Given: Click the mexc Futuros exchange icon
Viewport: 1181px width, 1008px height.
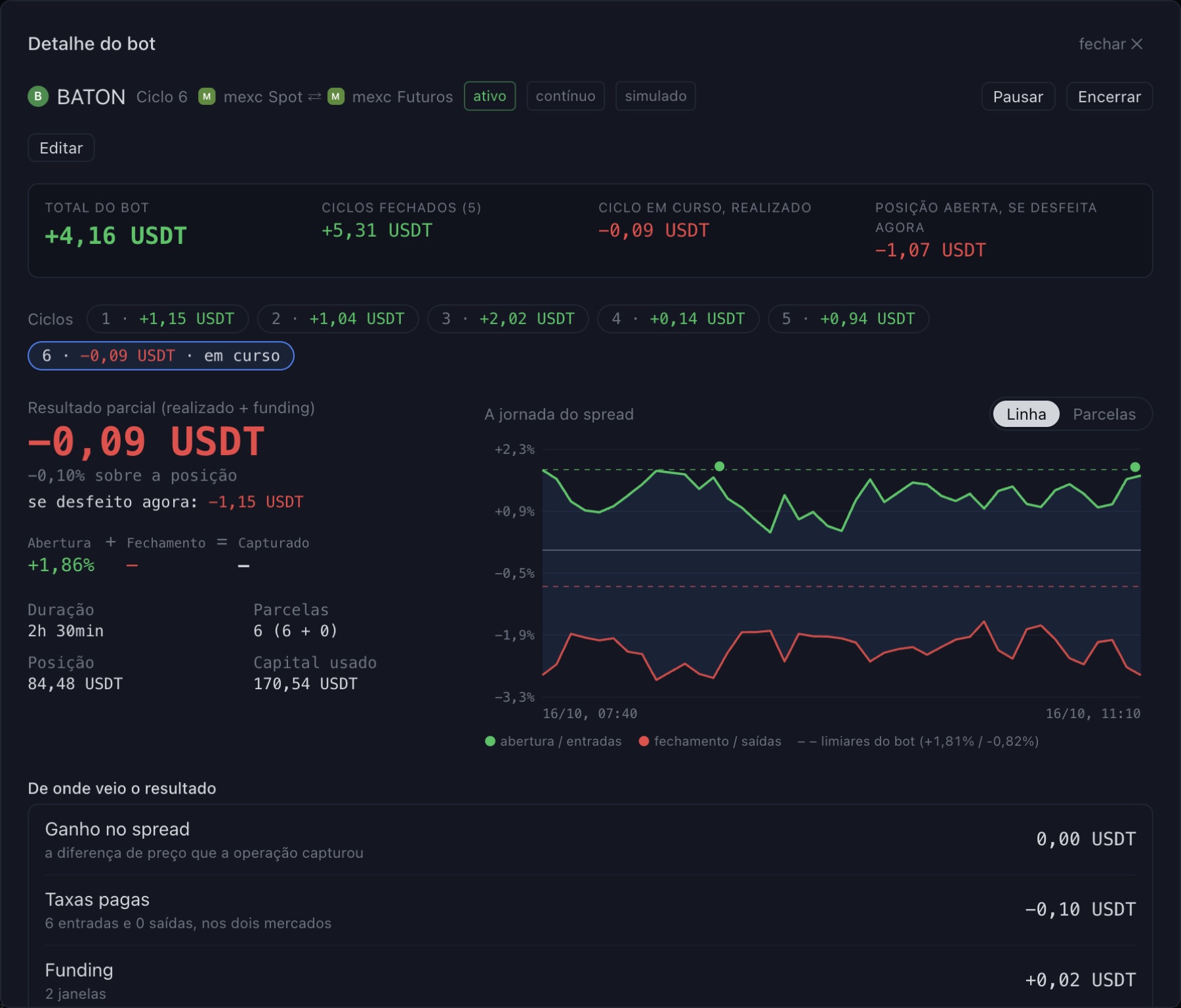Looking at the screenshot, I should click(336, 96).
